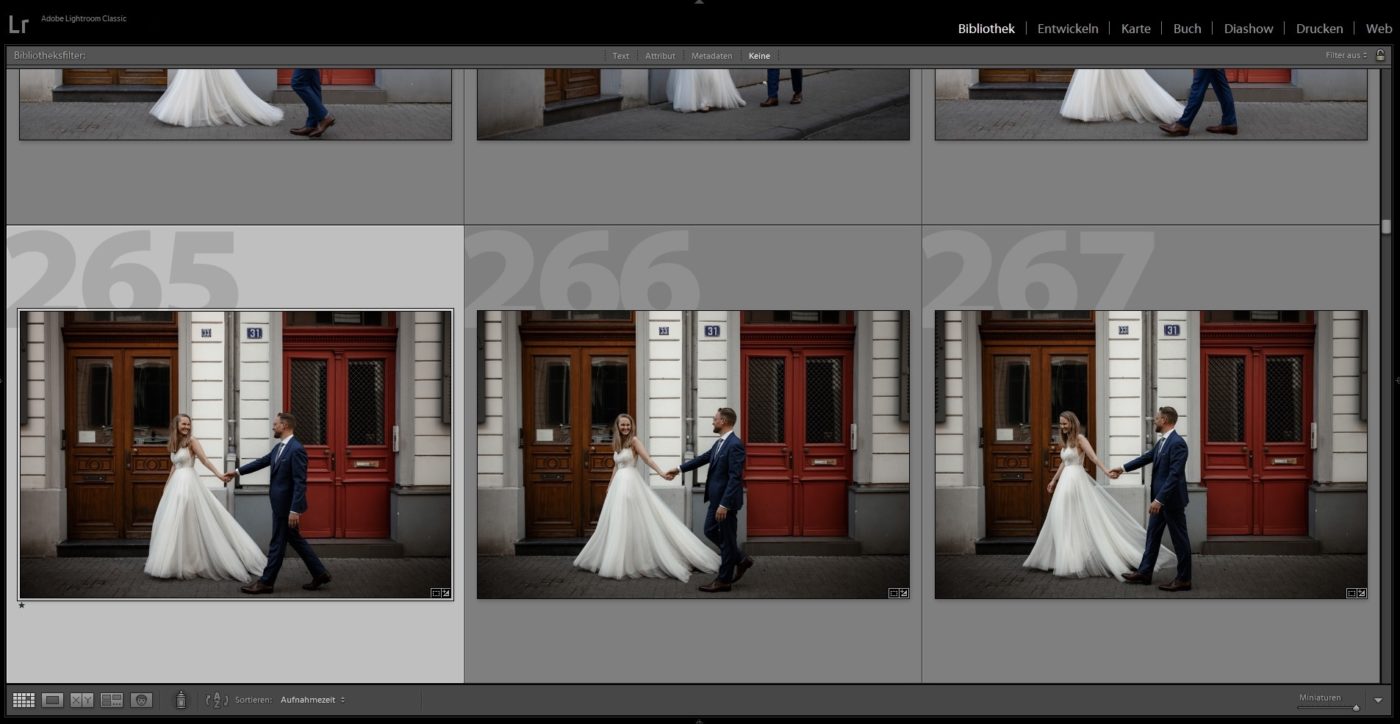
Task: Open People view face icon
Action: [141, 700]
